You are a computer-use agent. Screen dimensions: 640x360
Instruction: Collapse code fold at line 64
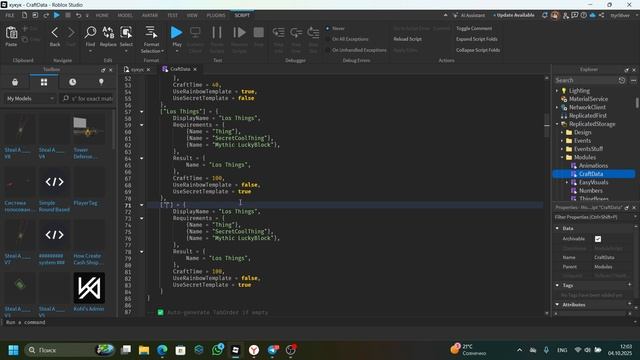(142, 158)
